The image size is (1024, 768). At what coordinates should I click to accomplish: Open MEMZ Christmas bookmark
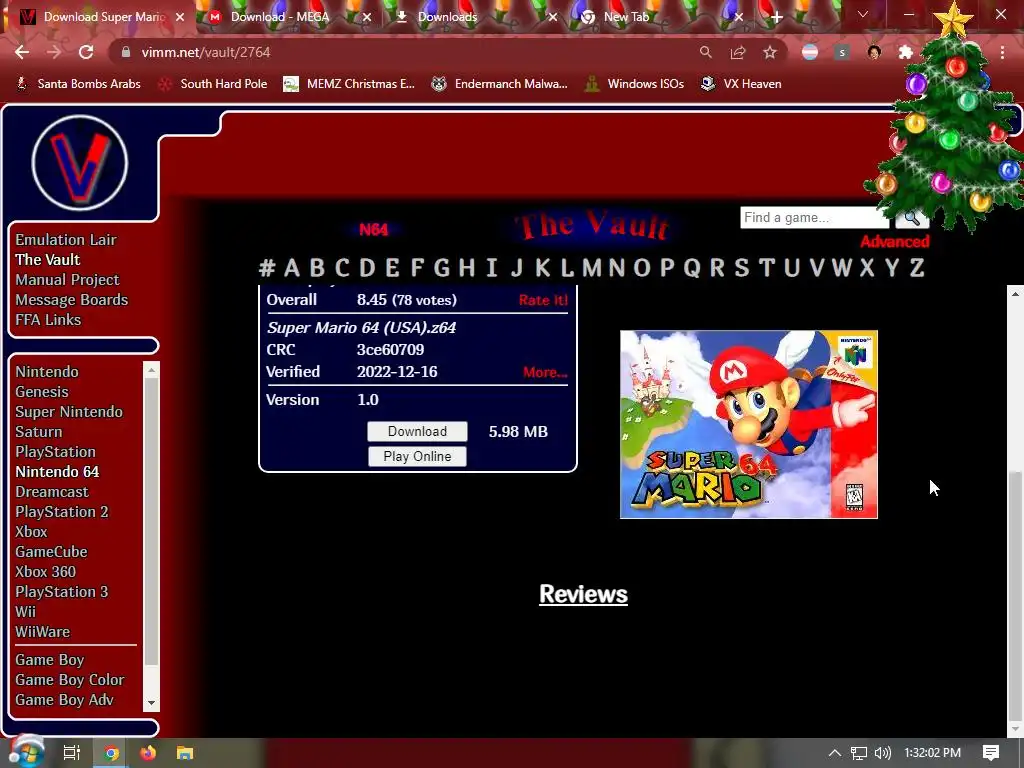coord(349,84)
